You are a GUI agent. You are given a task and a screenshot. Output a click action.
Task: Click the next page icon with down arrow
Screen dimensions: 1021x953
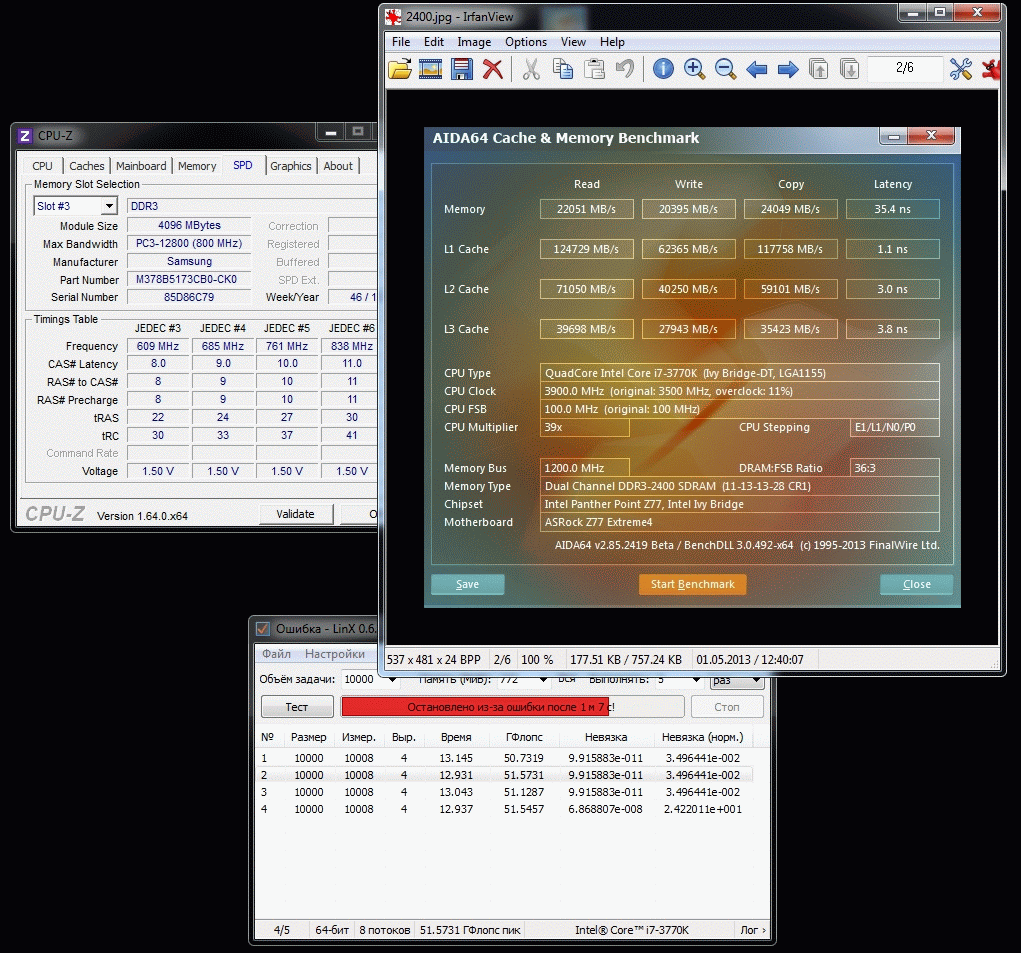(x=850, y=68)
